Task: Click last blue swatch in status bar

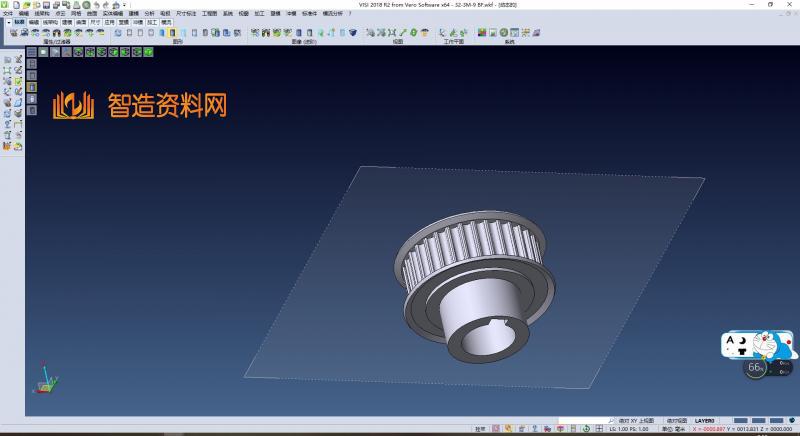Action: (777, 421)
